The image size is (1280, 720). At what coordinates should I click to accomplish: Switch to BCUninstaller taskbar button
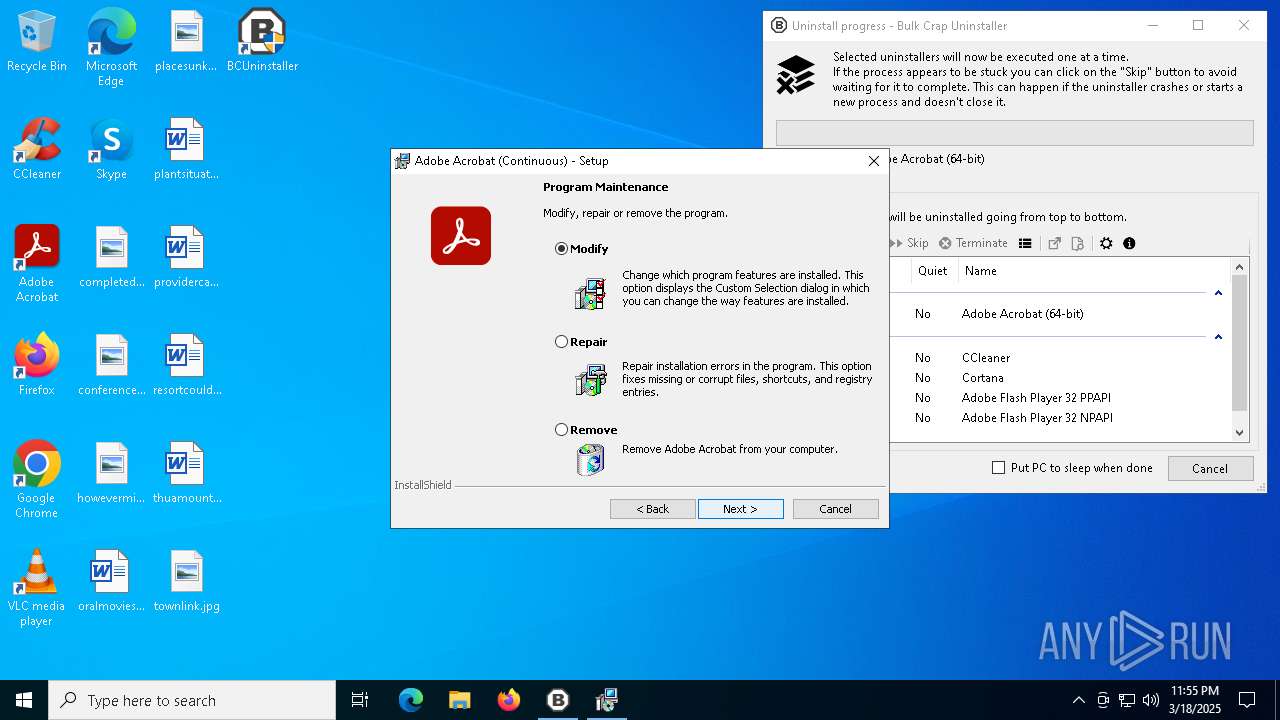click(x=558, y=700)
